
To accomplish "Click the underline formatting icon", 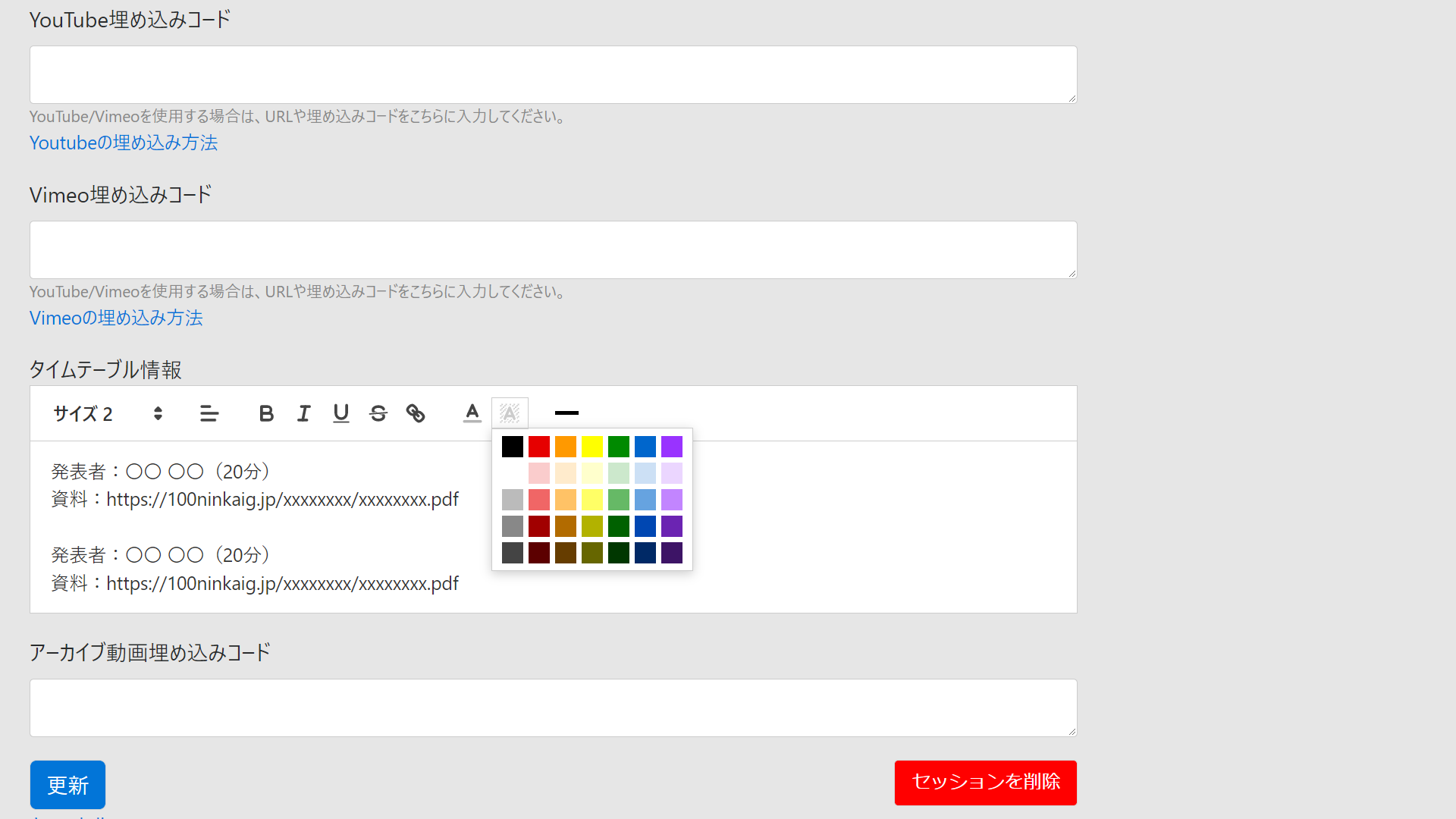I will (x=340, y=413).
